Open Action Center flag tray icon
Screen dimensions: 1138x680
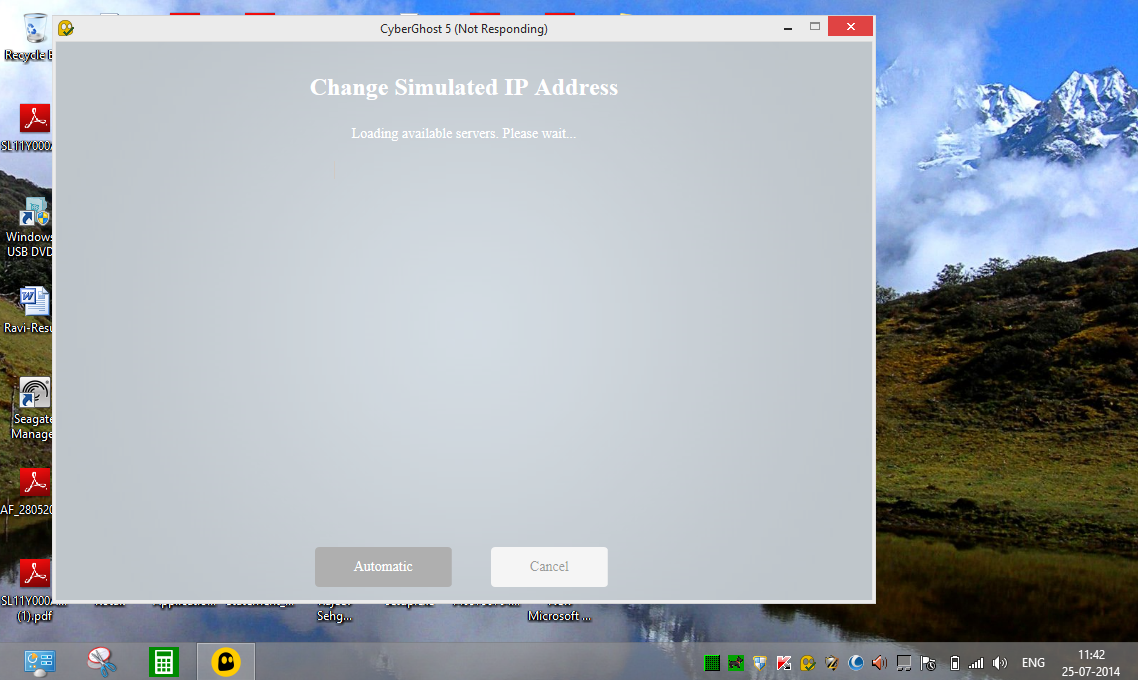click(928, 663)
